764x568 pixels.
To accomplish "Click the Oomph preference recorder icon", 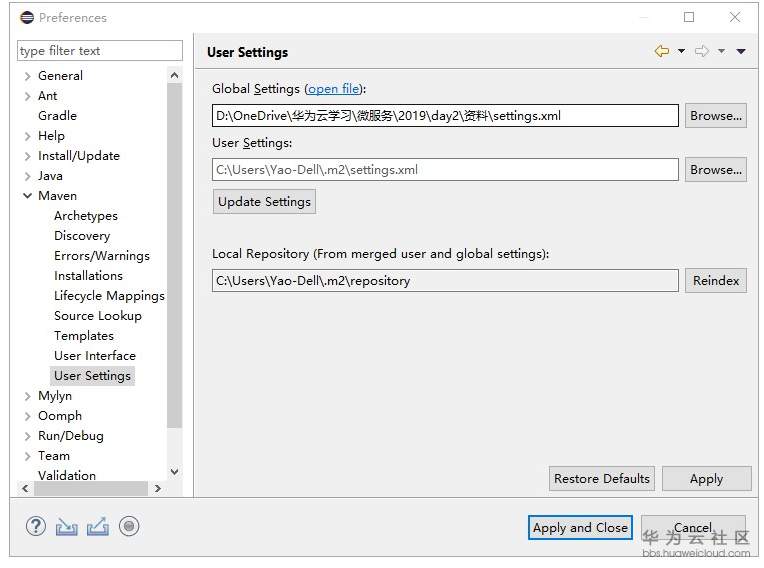I will click(x=129, y=526).
